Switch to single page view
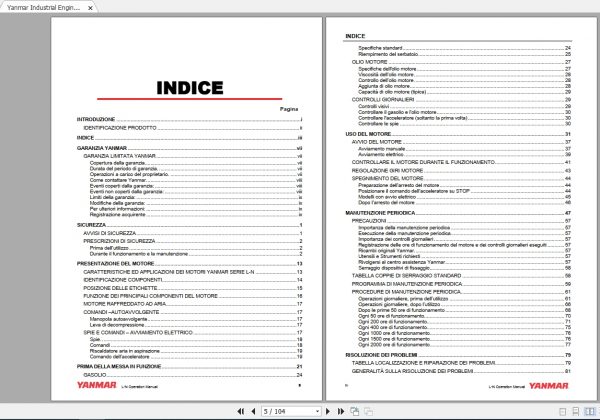Screen dimensions: 600x420 [562, 412]
